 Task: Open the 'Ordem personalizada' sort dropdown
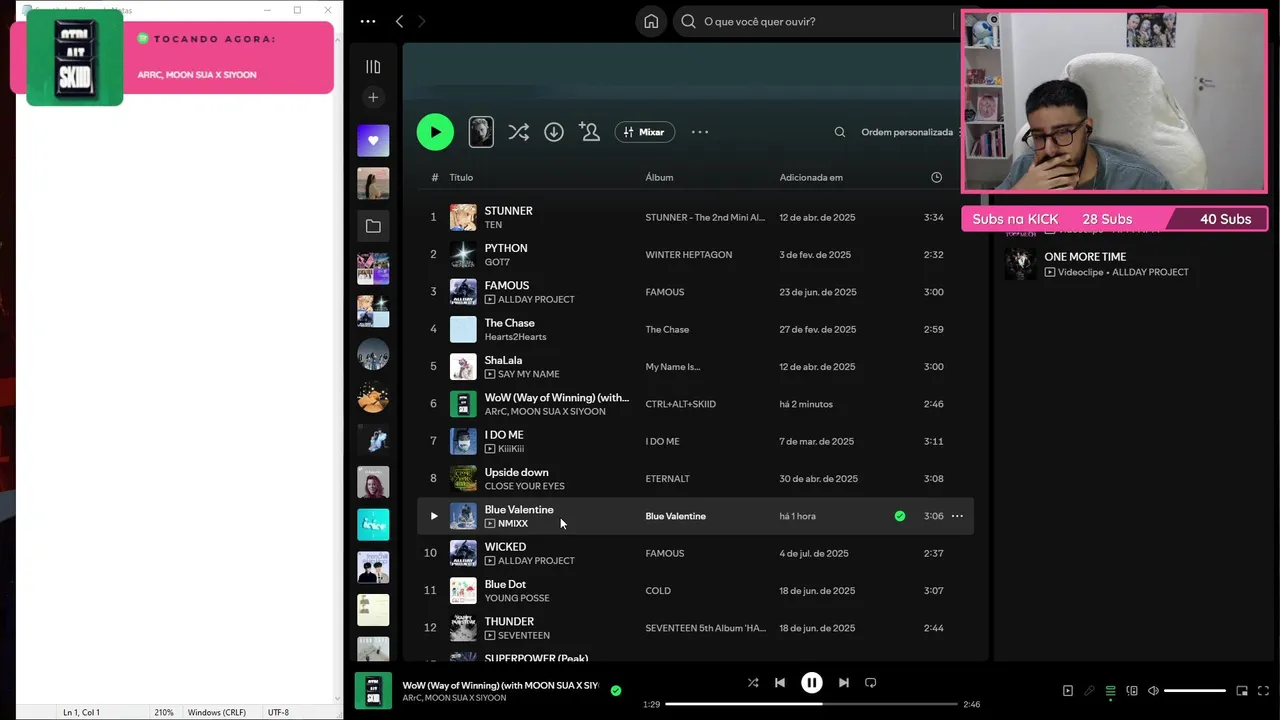tap(910, 132)
